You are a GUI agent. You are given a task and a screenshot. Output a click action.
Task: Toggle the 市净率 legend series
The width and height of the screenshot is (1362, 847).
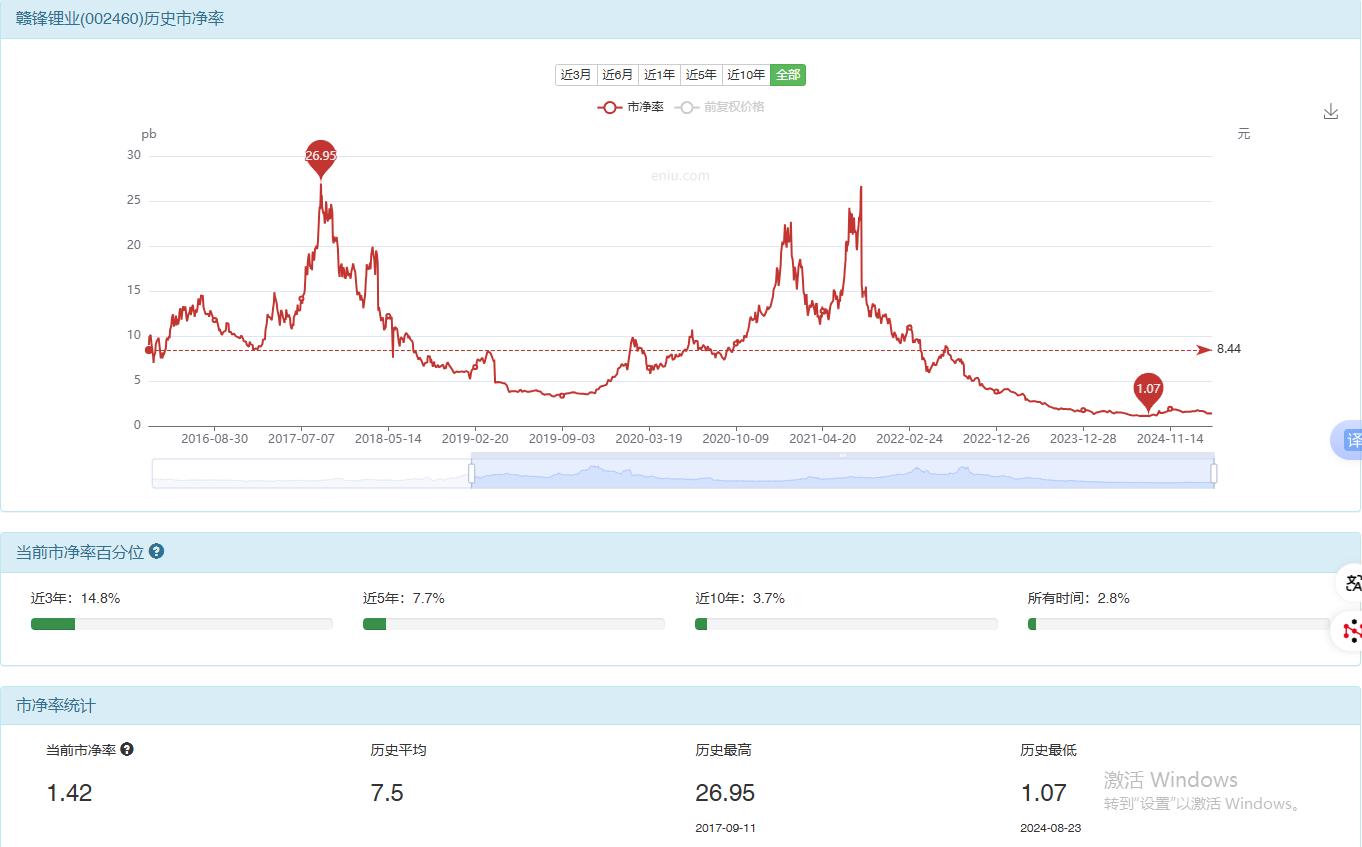pos(631,107)
